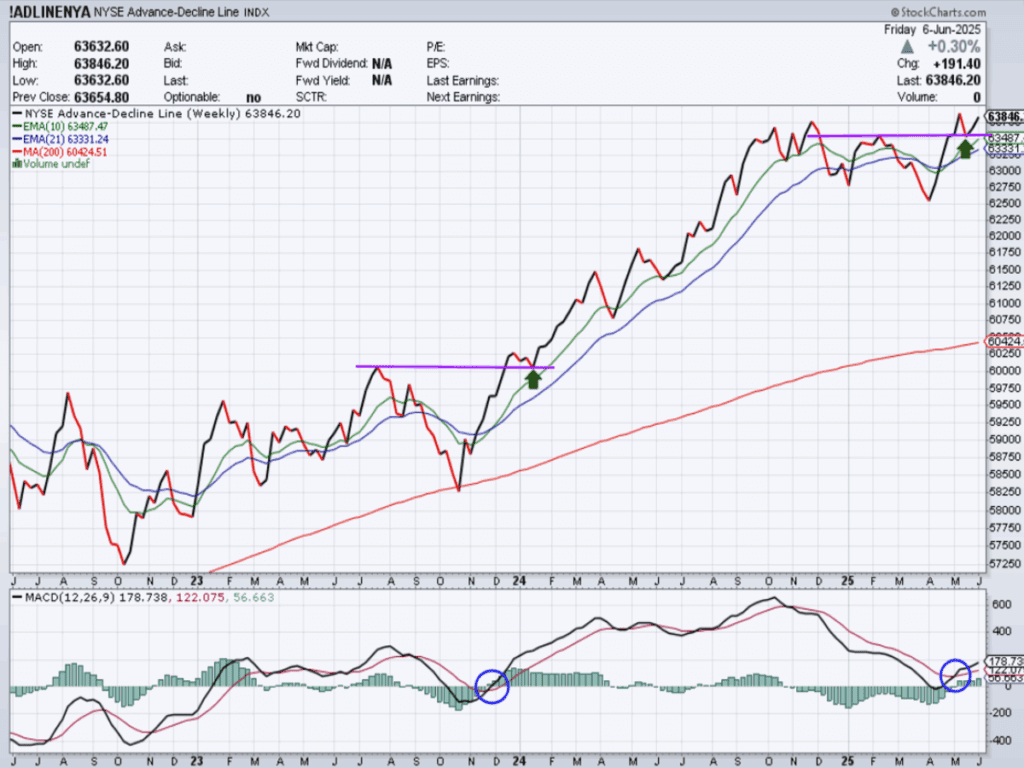Screen dimensions: 1024x768
Task: Click the green up arrow near the 2024 breakout
Action: point(533,378)
